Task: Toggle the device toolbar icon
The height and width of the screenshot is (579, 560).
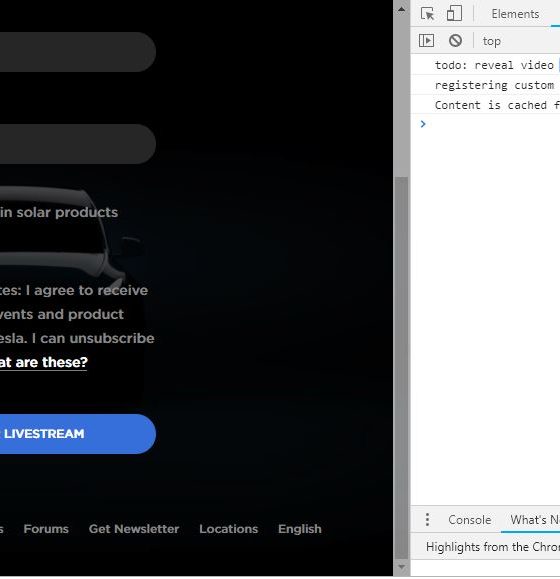Action: click(454, 14)
